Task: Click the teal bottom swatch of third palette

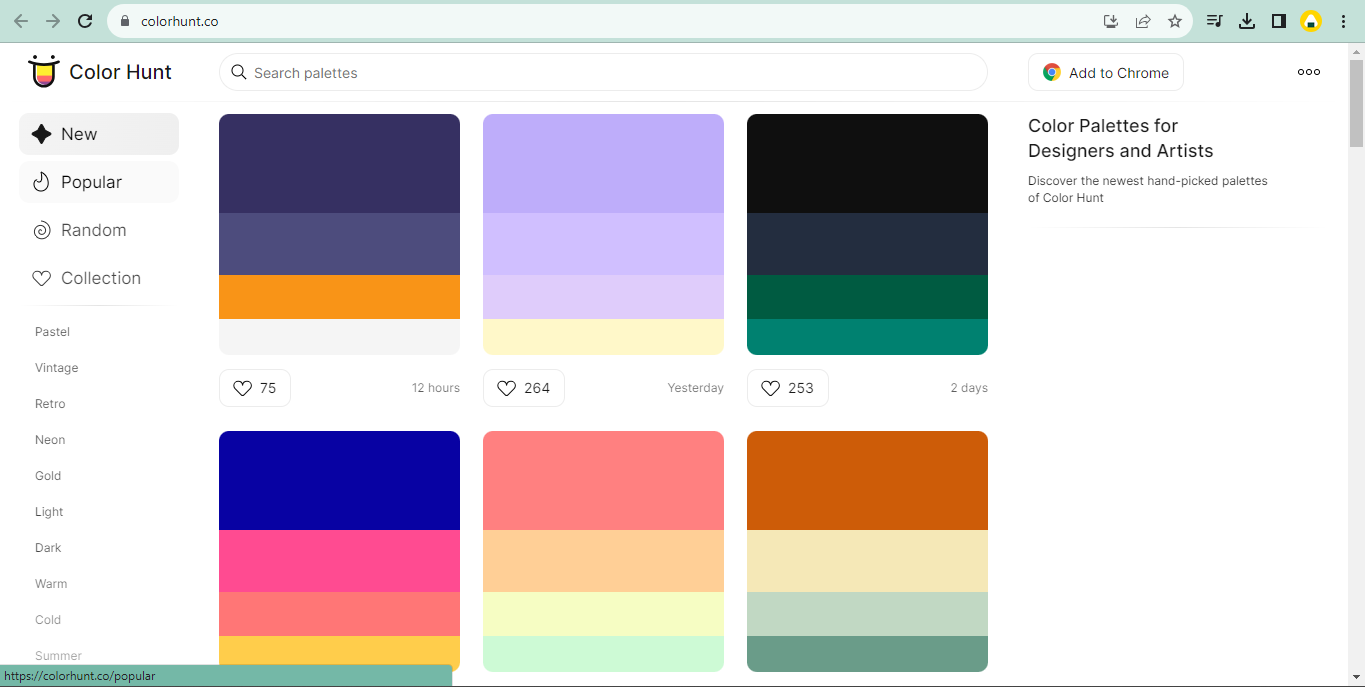Action: [x=867, y=337]
